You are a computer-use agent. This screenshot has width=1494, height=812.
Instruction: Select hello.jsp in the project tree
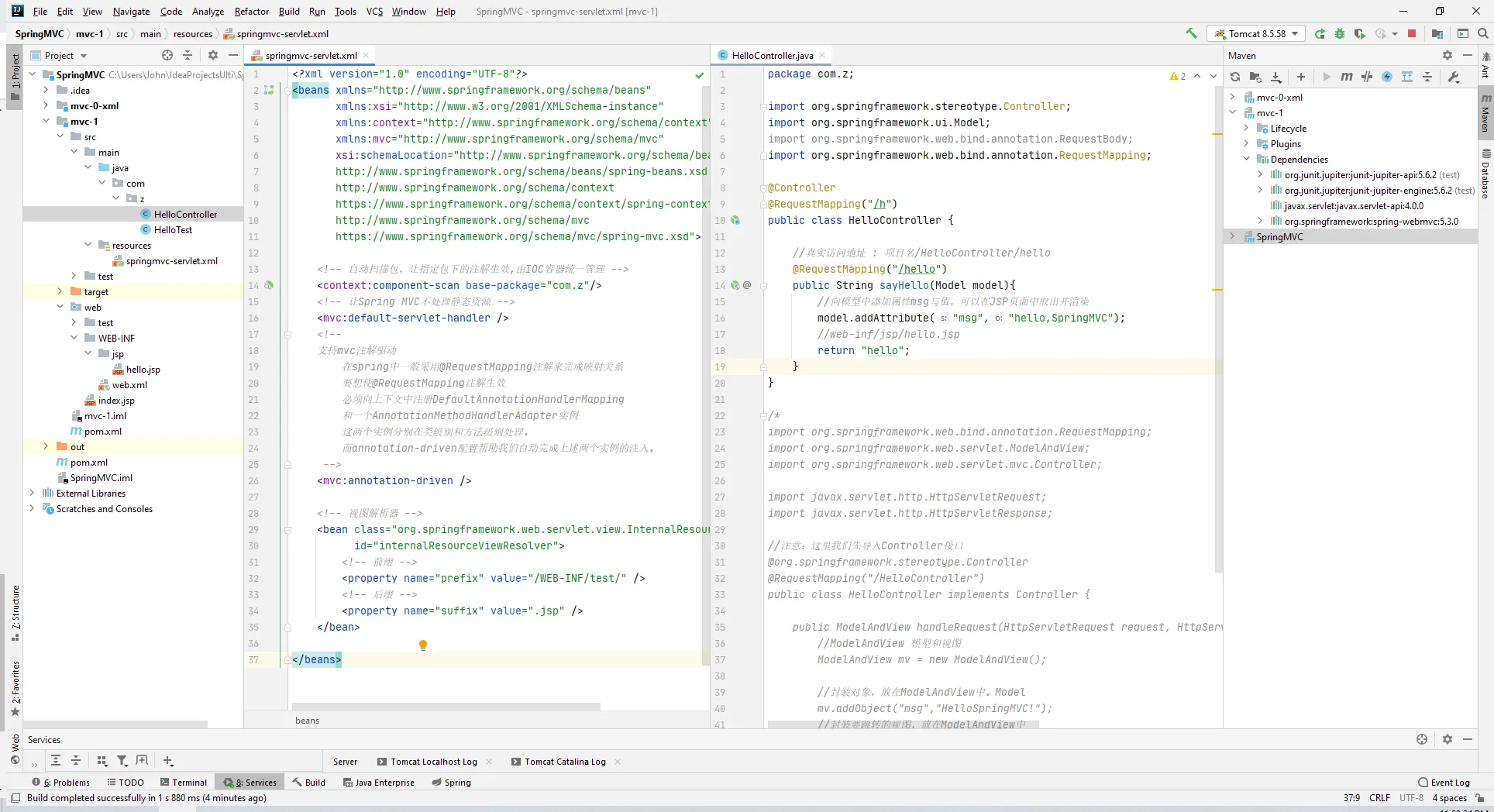(x=143, y=370)
